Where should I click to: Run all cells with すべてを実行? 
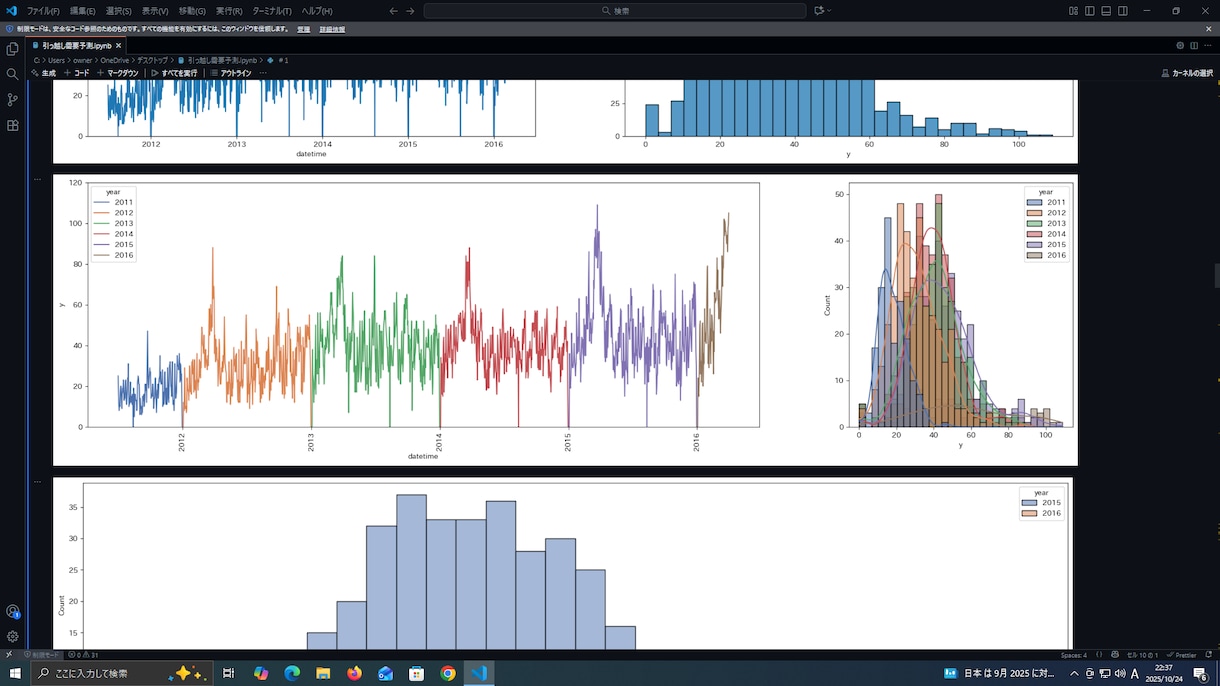pos(174,73)
